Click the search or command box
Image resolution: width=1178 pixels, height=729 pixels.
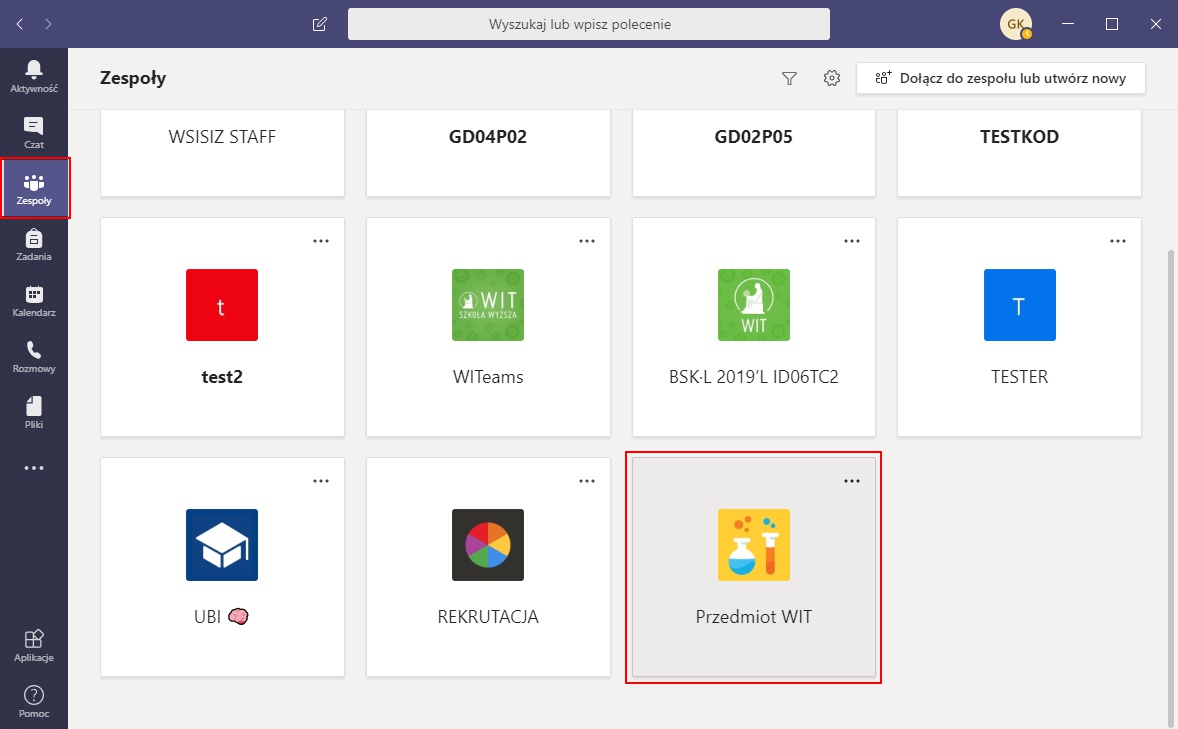588,24
